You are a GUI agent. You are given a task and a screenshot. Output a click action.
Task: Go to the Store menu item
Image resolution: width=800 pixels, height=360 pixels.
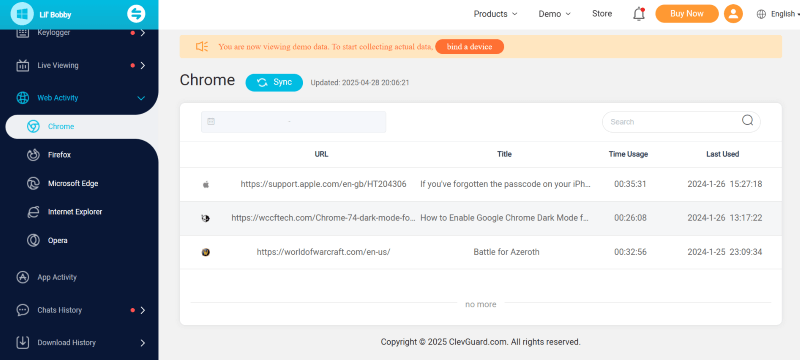tap(602, 14)
